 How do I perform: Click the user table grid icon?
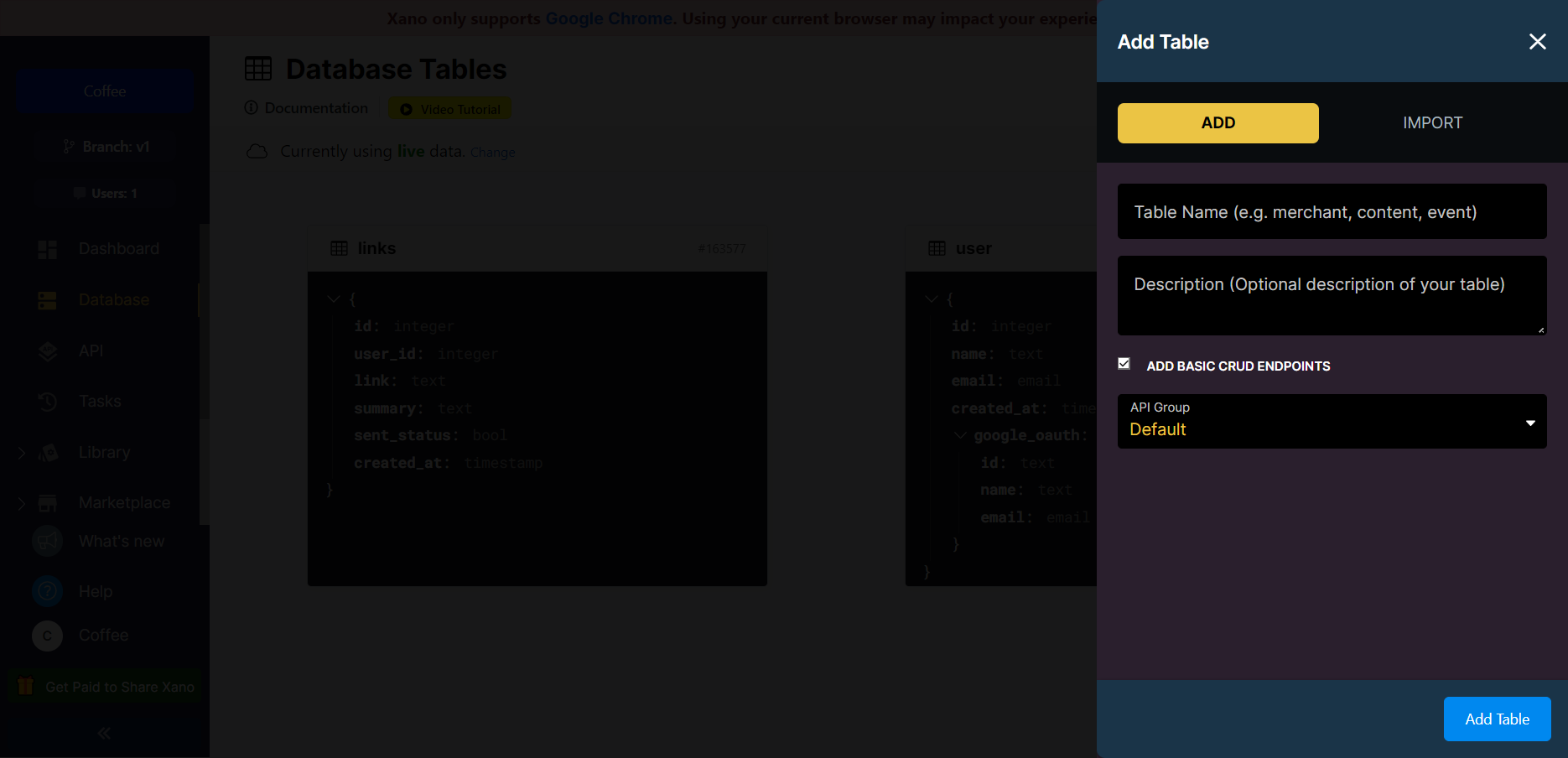937,249
